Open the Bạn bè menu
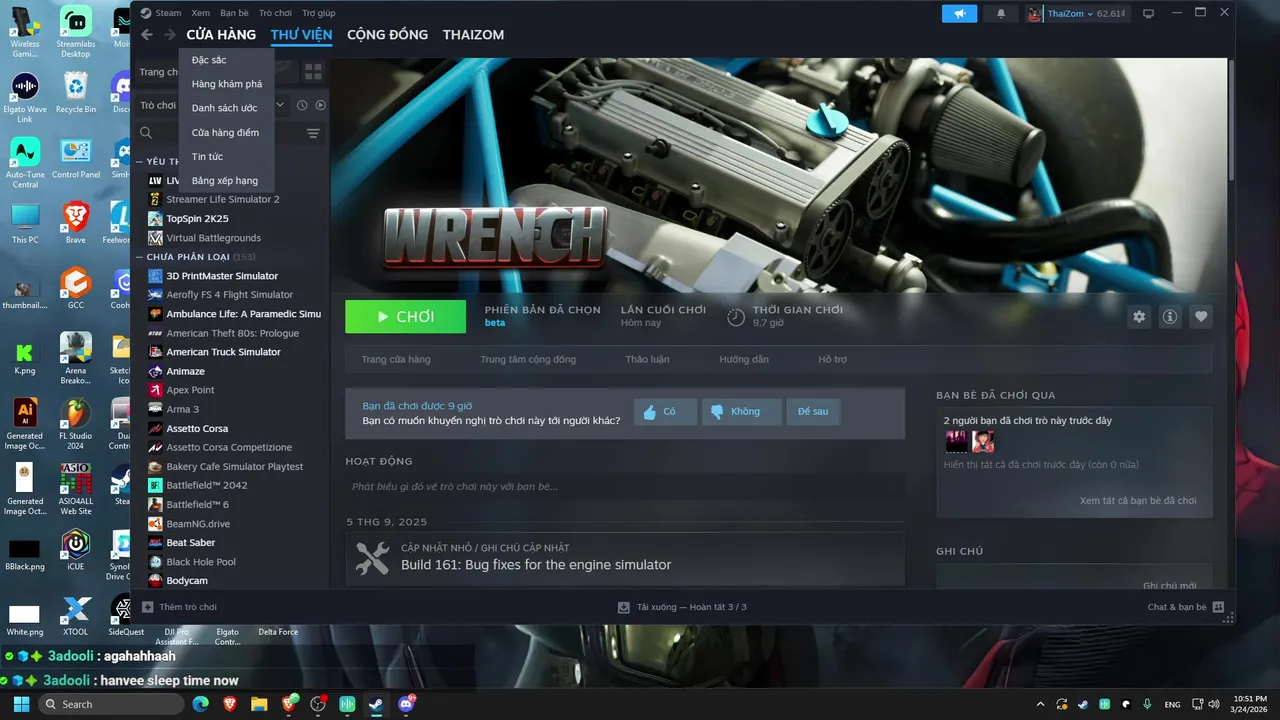 point(234,13)
